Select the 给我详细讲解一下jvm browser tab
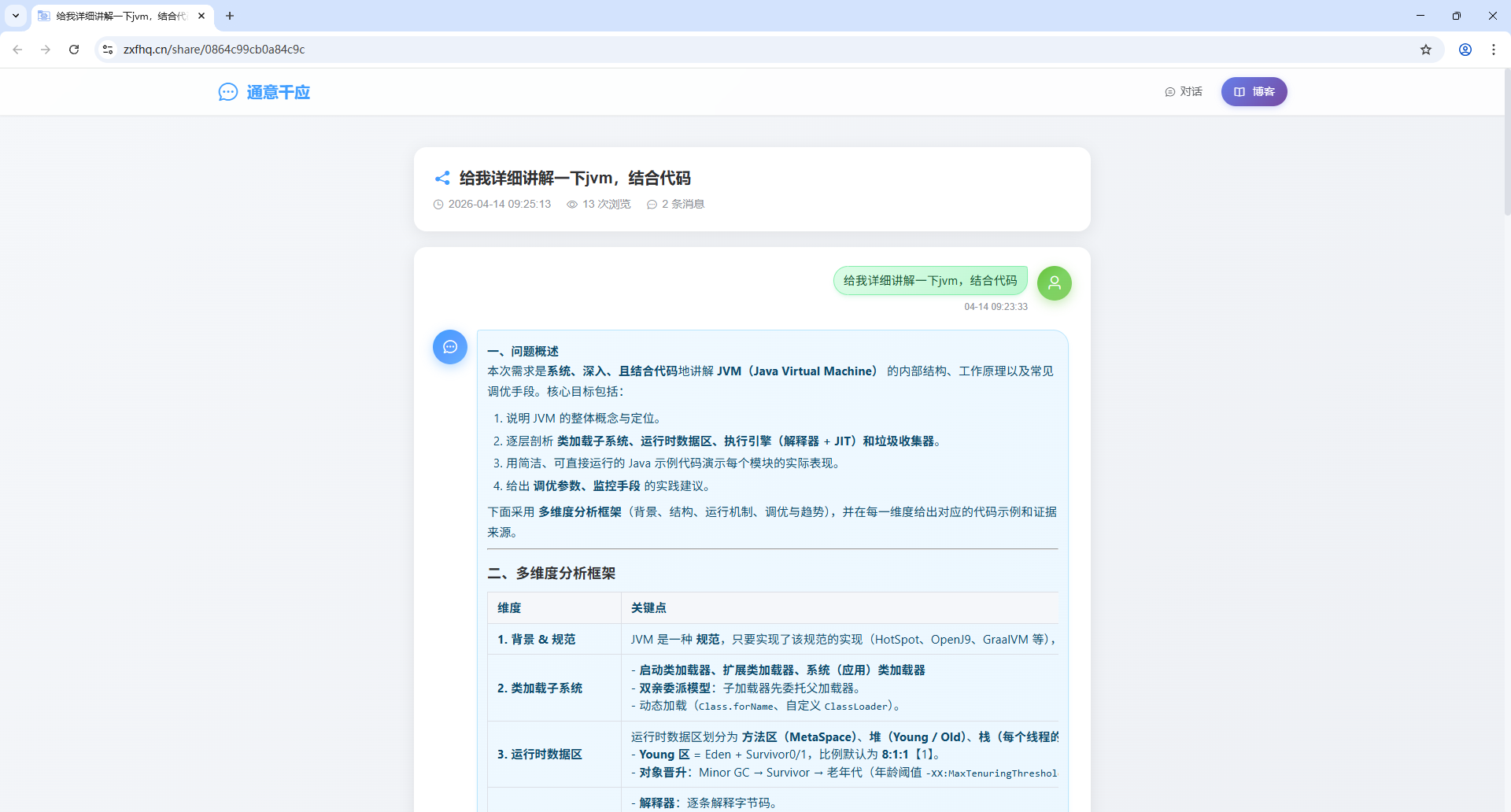The image size is (1511, 812). pyautogui.click(x=120, y=16)
